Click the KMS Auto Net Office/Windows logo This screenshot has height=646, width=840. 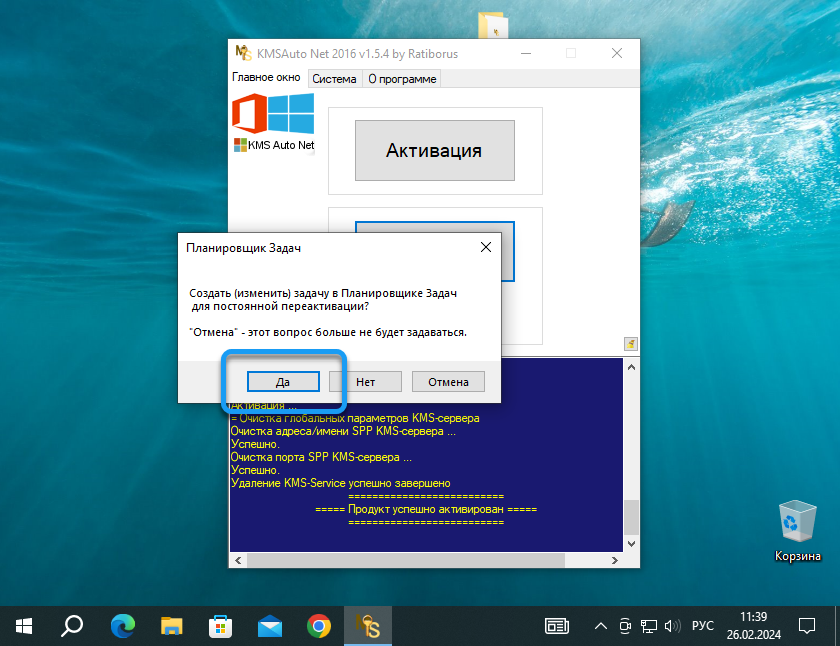[x=273, y=123]
